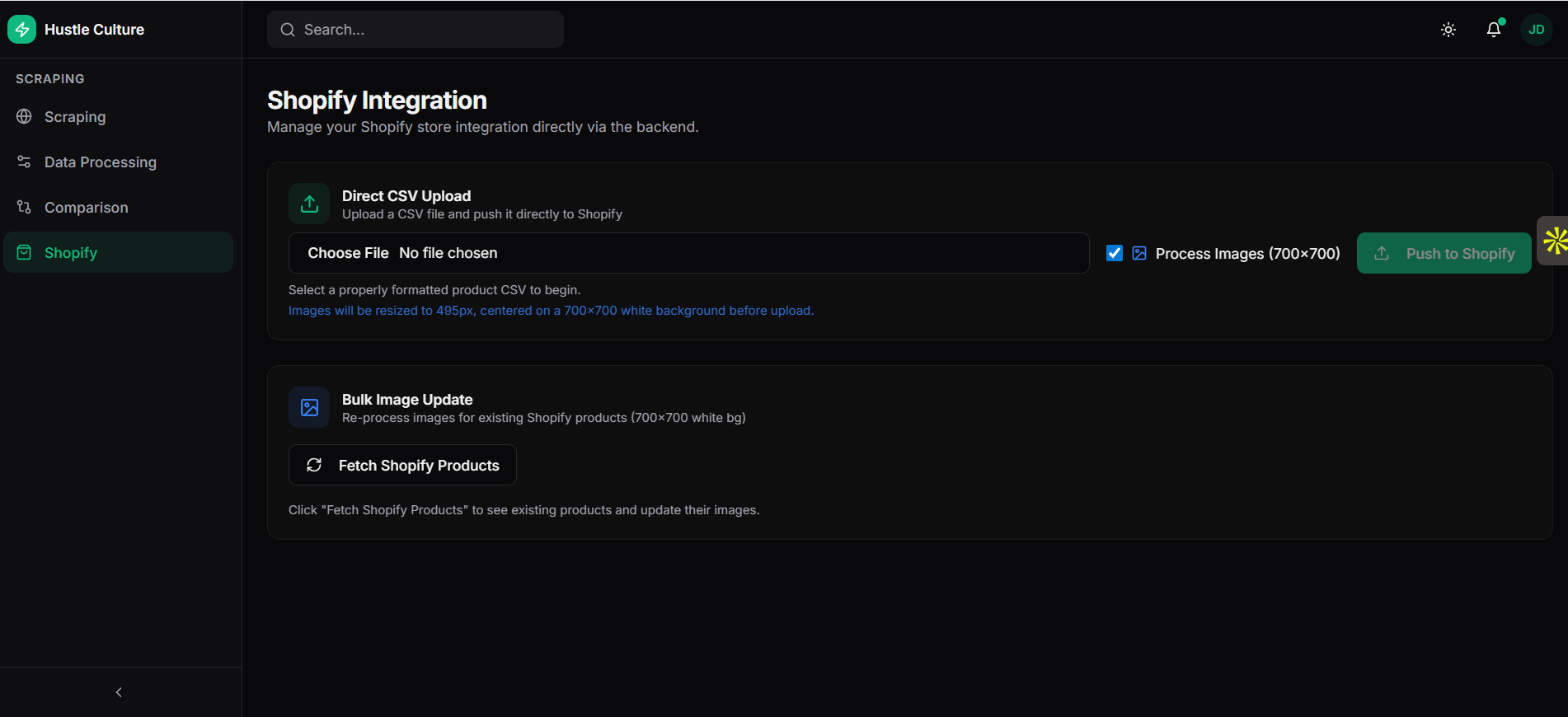Click the yellow asterisk widget icon
The image size is (1568, 717).
1554,241
